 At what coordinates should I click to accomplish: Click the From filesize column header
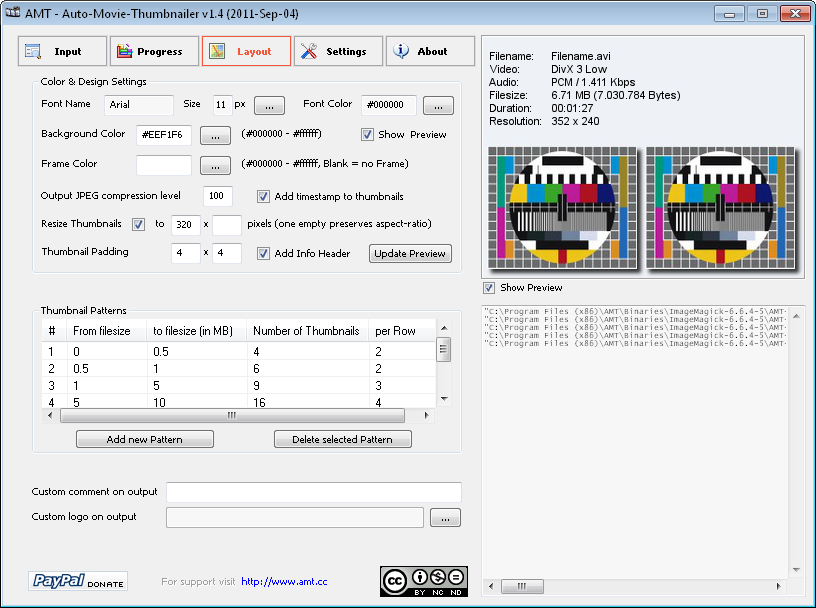tap(107, 331)
